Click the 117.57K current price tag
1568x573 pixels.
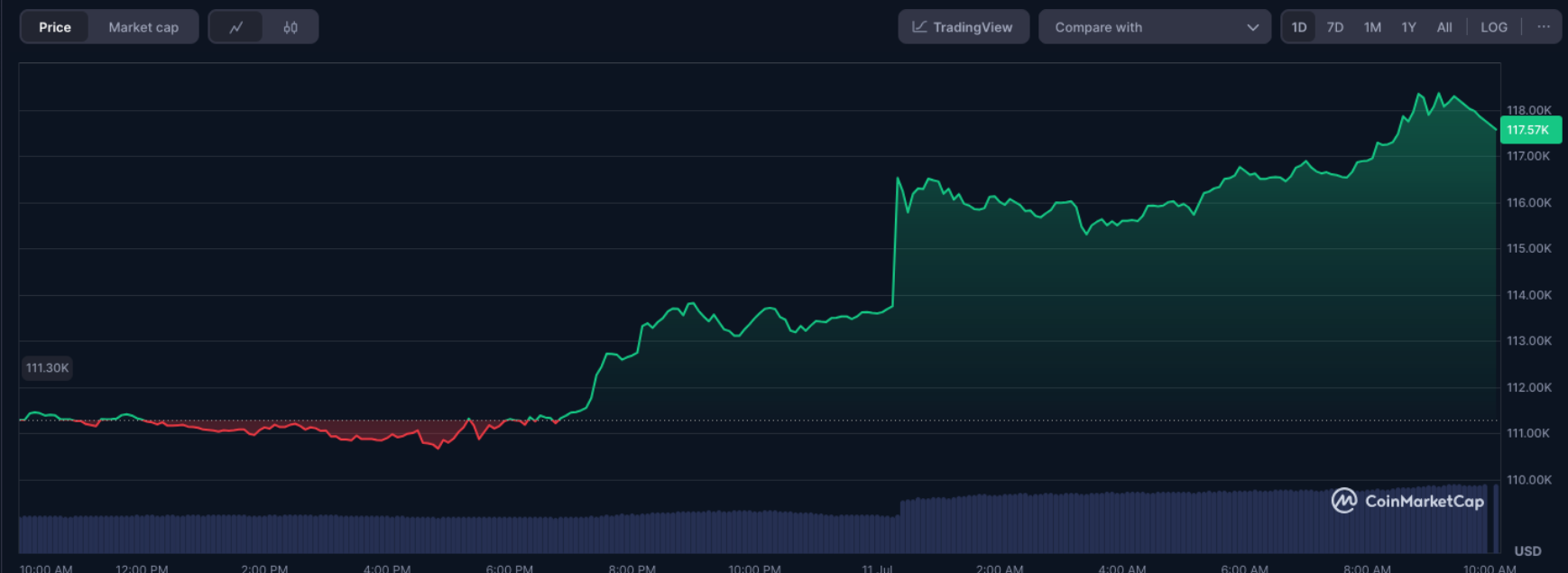coord(1530,130)
